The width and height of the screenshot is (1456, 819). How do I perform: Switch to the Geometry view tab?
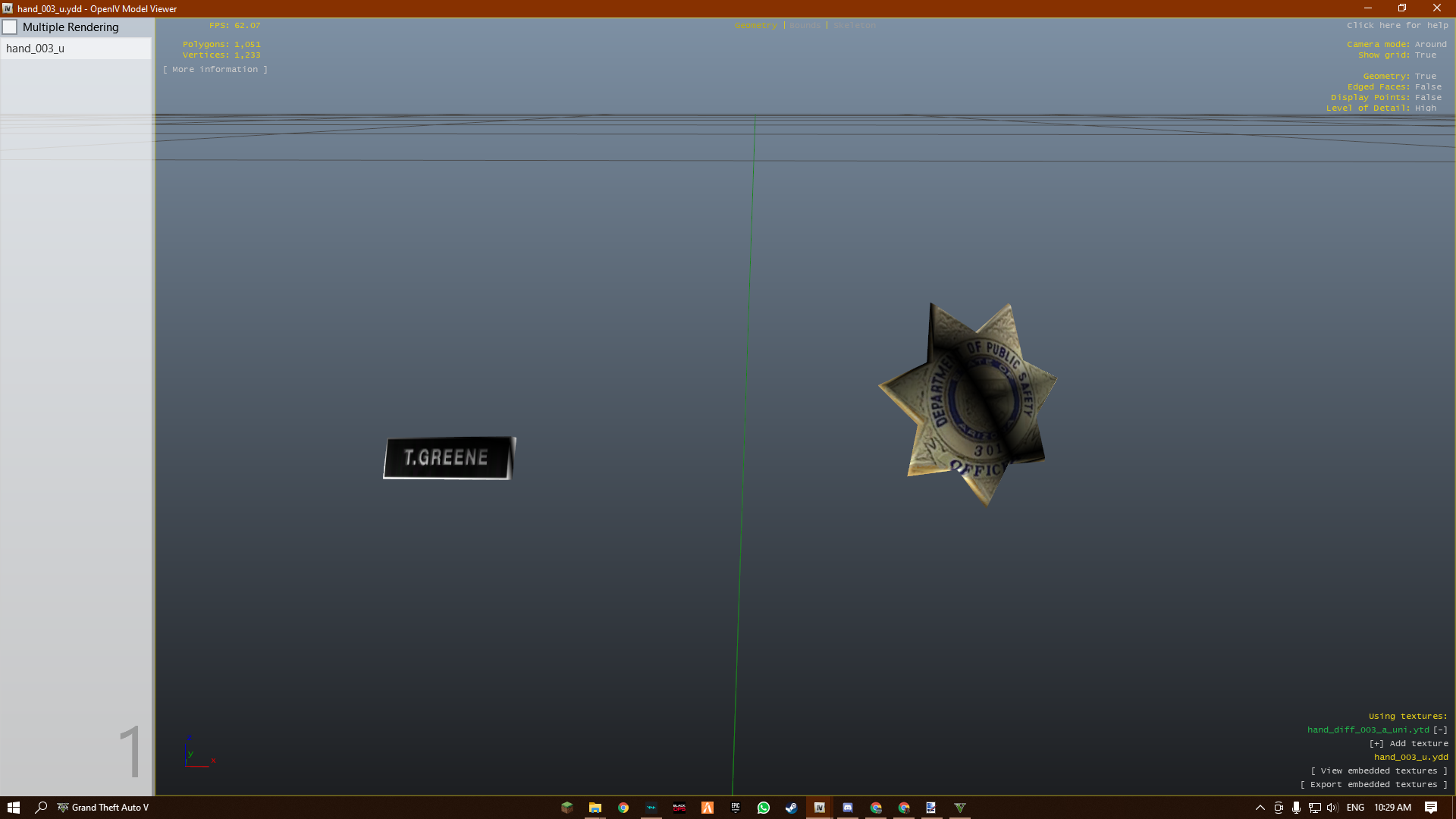[755, 25]
